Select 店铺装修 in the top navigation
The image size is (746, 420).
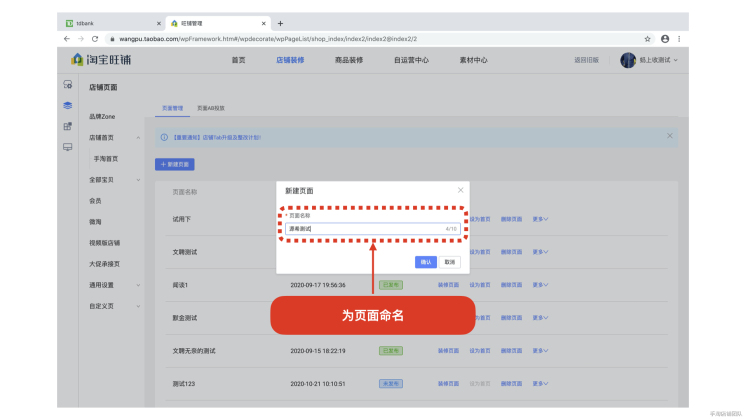[290, 60]
